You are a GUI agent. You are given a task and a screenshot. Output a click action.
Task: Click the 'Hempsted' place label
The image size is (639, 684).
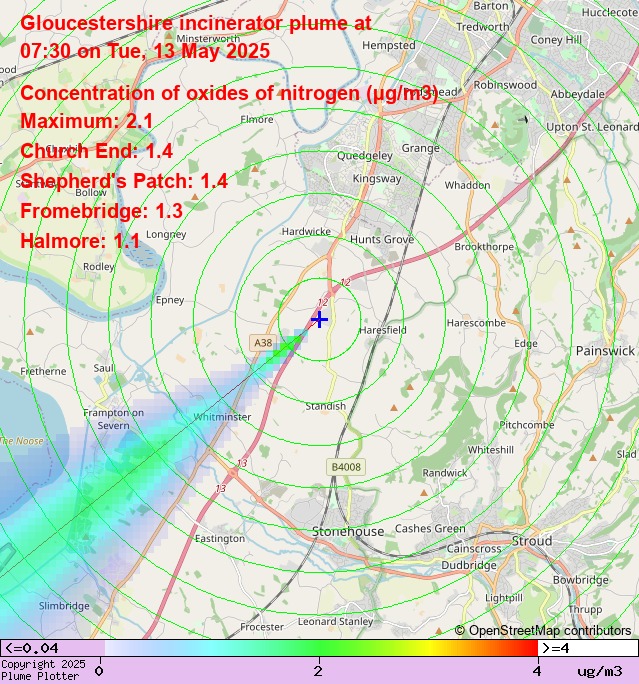pyautogui.click(x=389, y=45)
